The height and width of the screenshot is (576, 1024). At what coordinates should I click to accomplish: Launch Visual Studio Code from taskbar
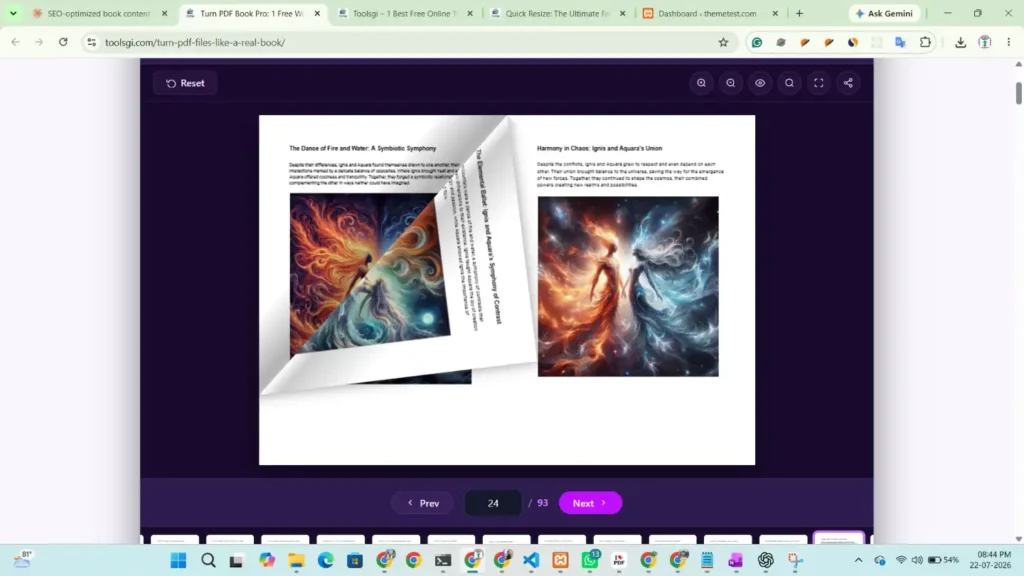pyautogui.click(x=531, y=560)
